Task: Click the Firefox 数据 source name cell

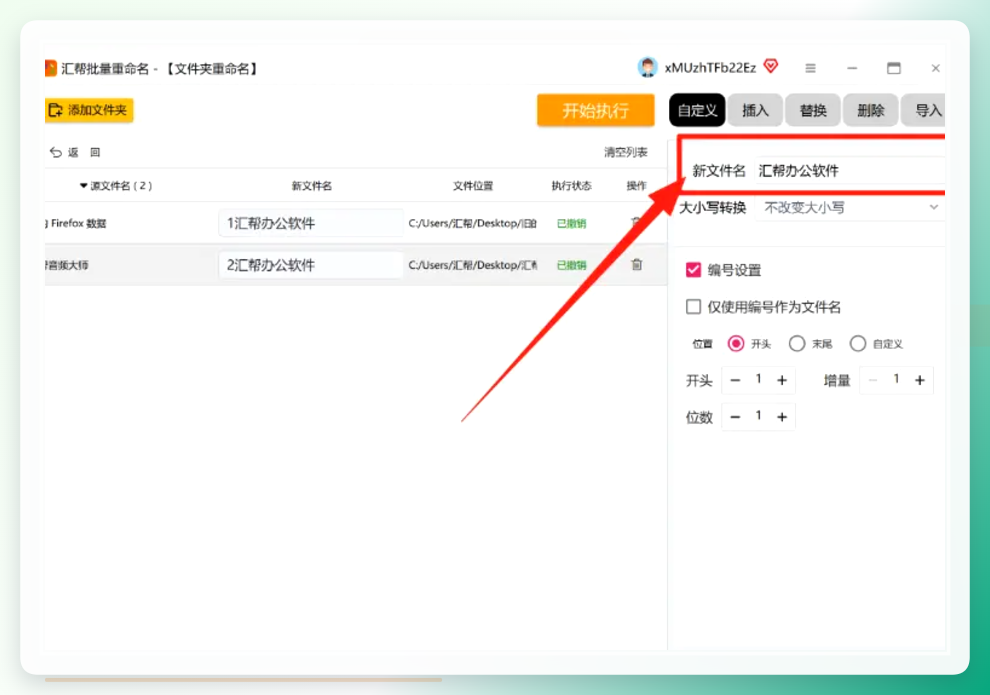Action: [x=76, y=223]
